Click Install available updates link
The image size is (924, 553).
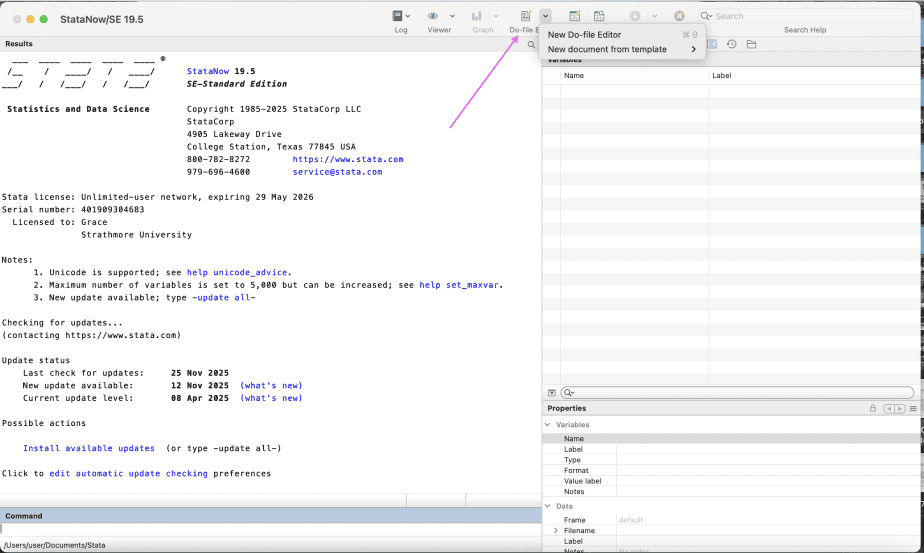pos(89,448)
